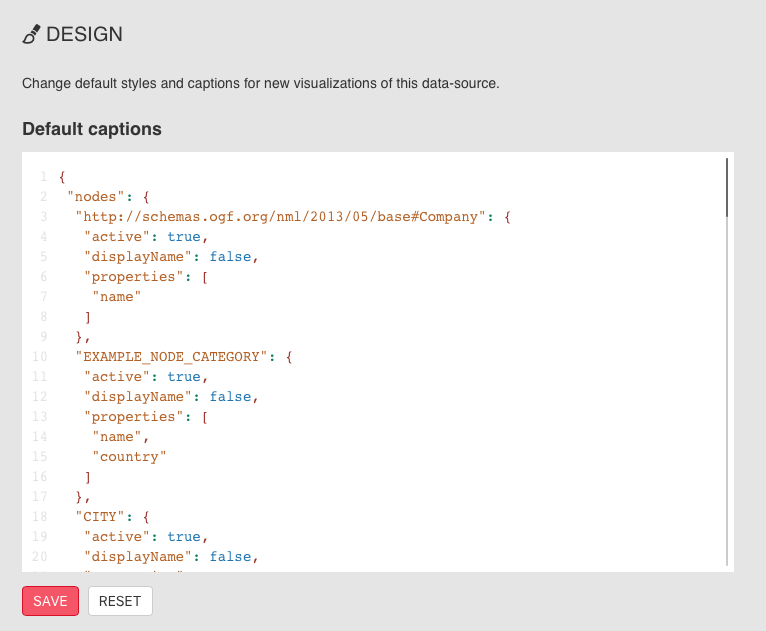Click the "CITY" key in editor
766x631 pixels.
100,517
